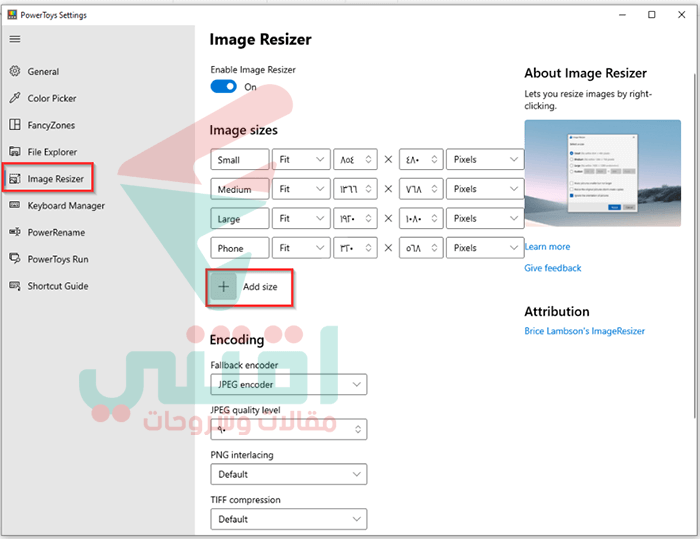Click the vertical scrollbar on right
Viewport: 700px width, 539px height.
point(694,246)
